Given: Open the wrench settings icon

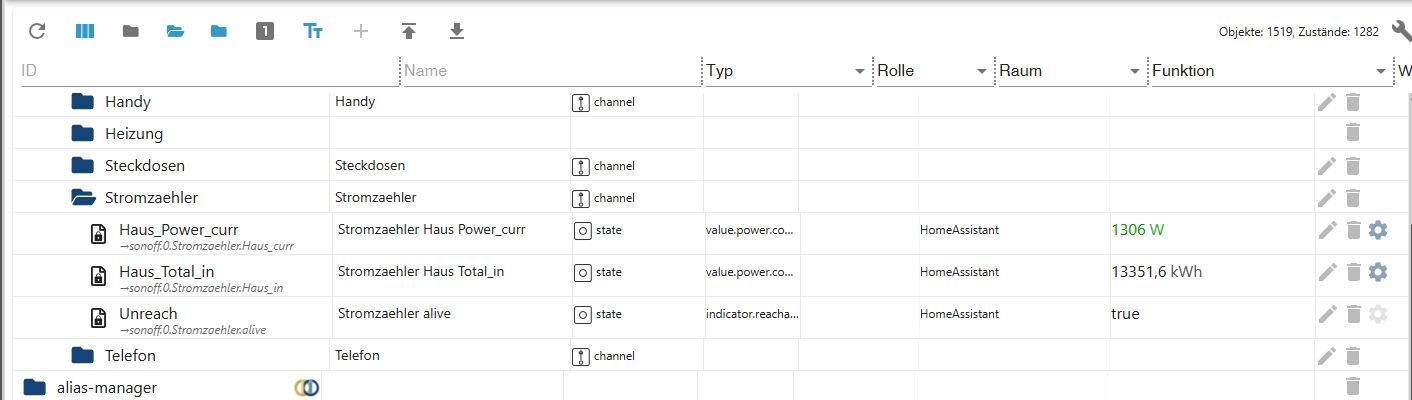Looking at the screenshot, I should (1400, 31).
